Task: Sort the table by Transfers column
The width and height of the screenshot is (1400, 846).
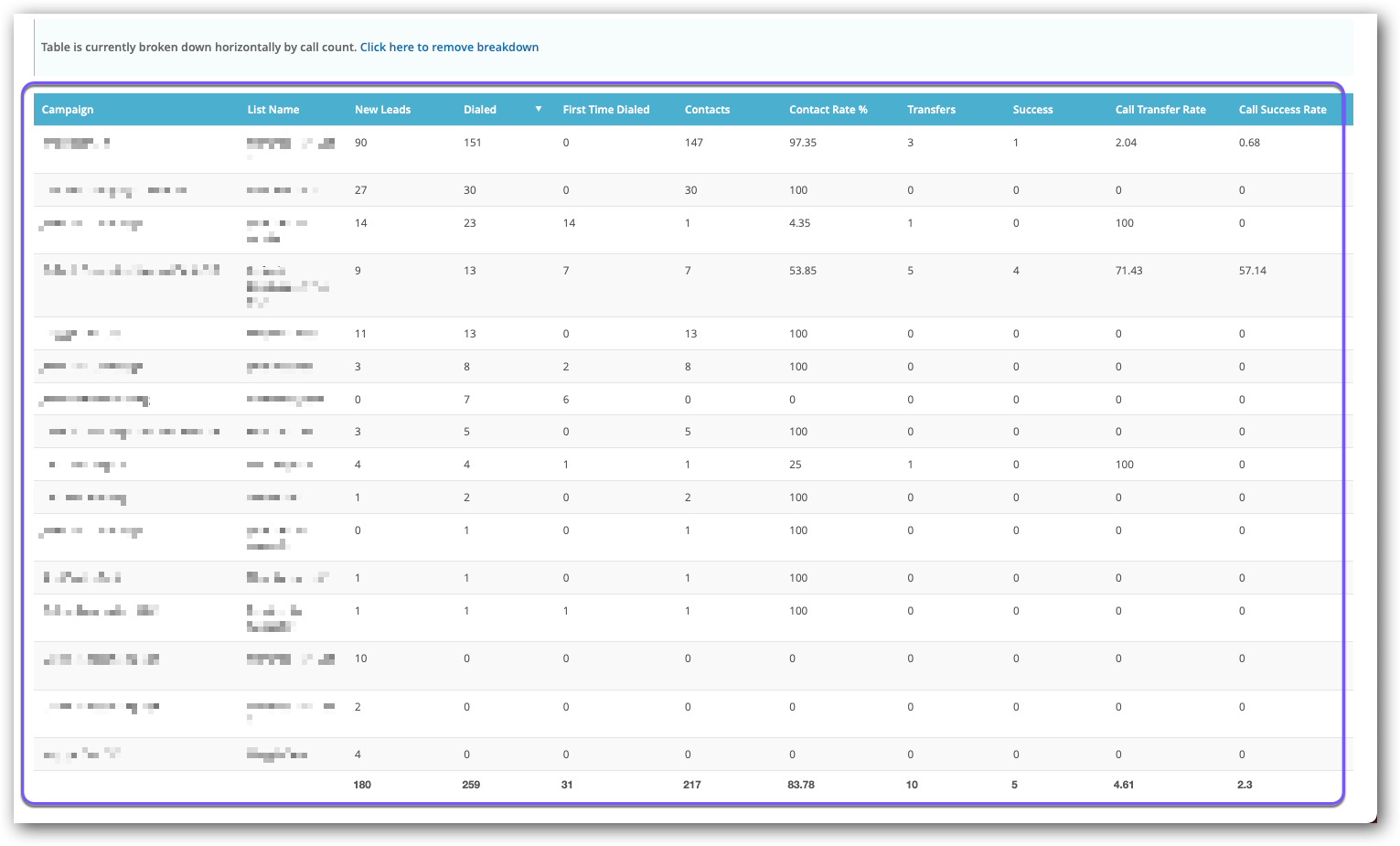Action: [x=931, y=109]
